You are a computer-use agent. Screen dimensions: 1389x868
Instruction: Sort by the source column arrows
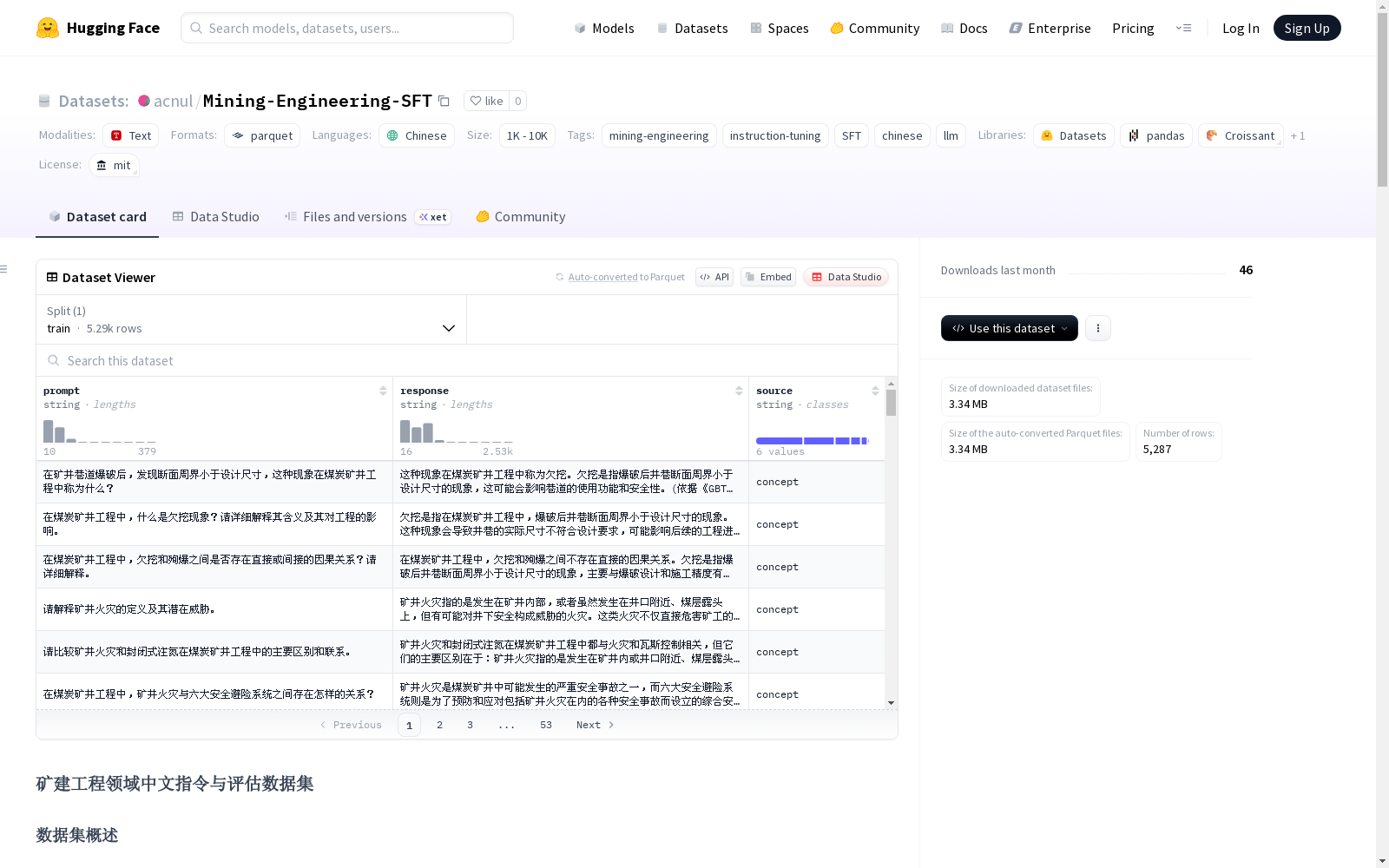(x=875, y=391)
